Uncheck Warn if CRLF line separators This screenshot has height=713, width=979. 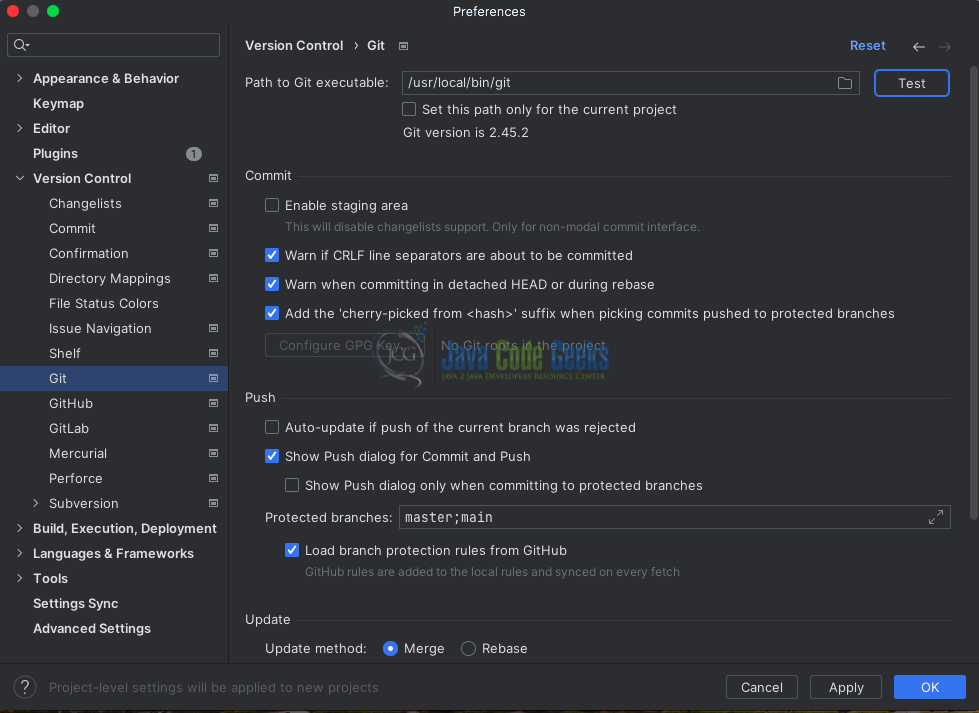[x=272, y=255]
